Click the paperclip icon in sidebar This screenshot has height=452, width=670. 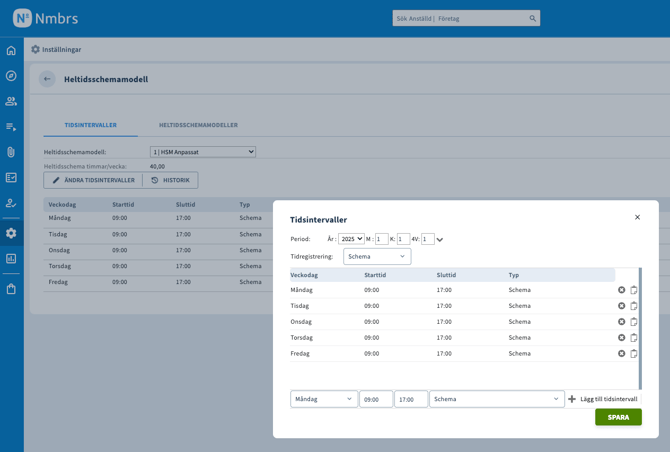pyautogui.click(x=11, y=152)
